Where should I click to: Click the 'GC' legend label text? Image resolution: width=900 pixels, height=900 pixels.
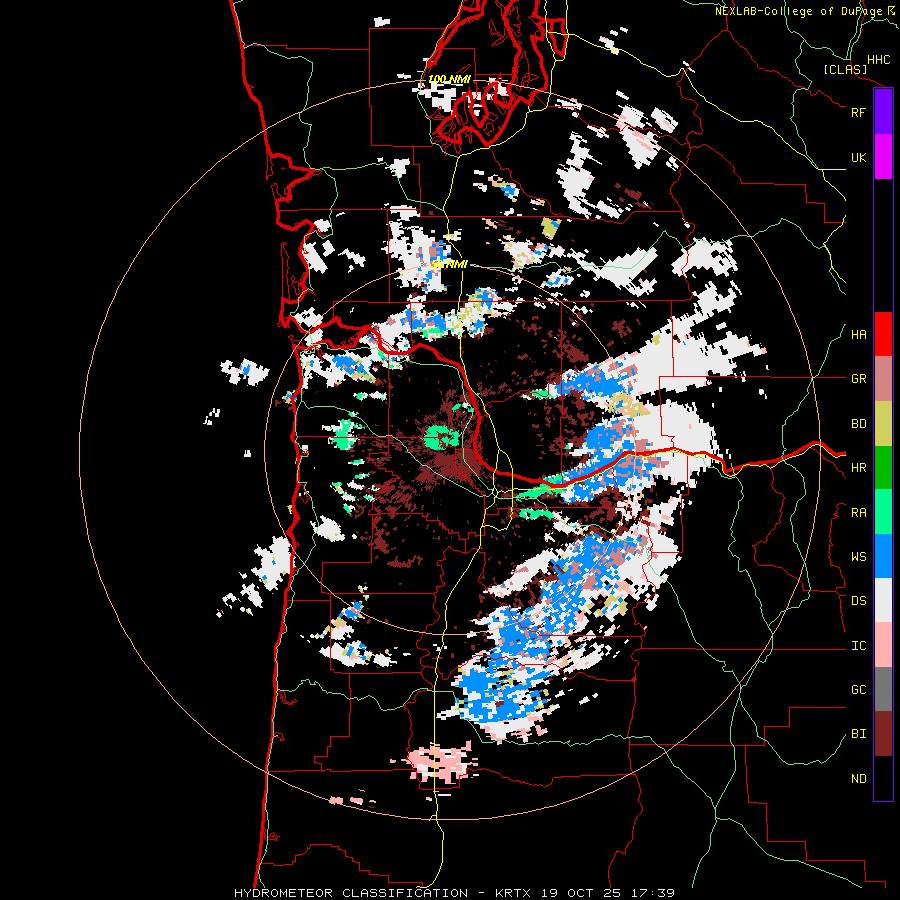pyautogui.click(x=858, y=690)
